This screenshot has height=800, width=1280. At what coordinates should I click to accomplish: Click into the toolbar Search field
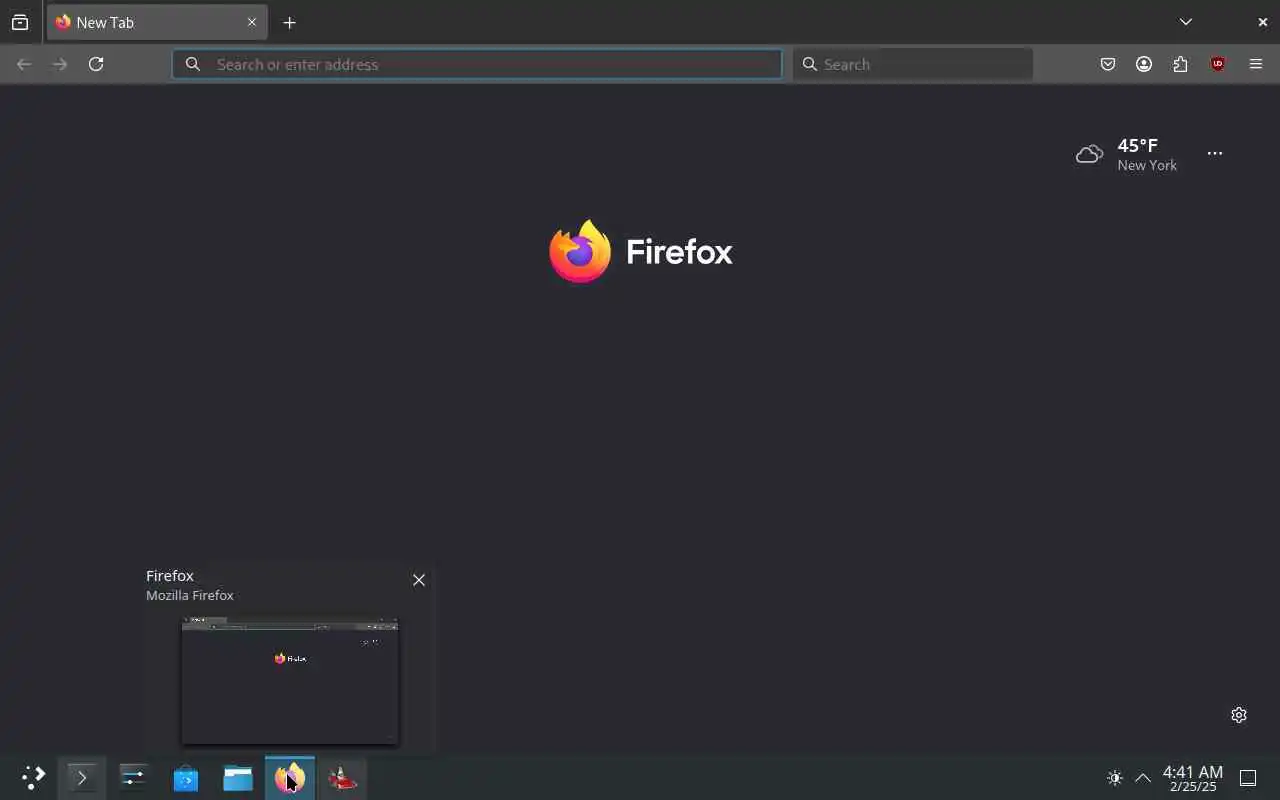pos(913,64)
